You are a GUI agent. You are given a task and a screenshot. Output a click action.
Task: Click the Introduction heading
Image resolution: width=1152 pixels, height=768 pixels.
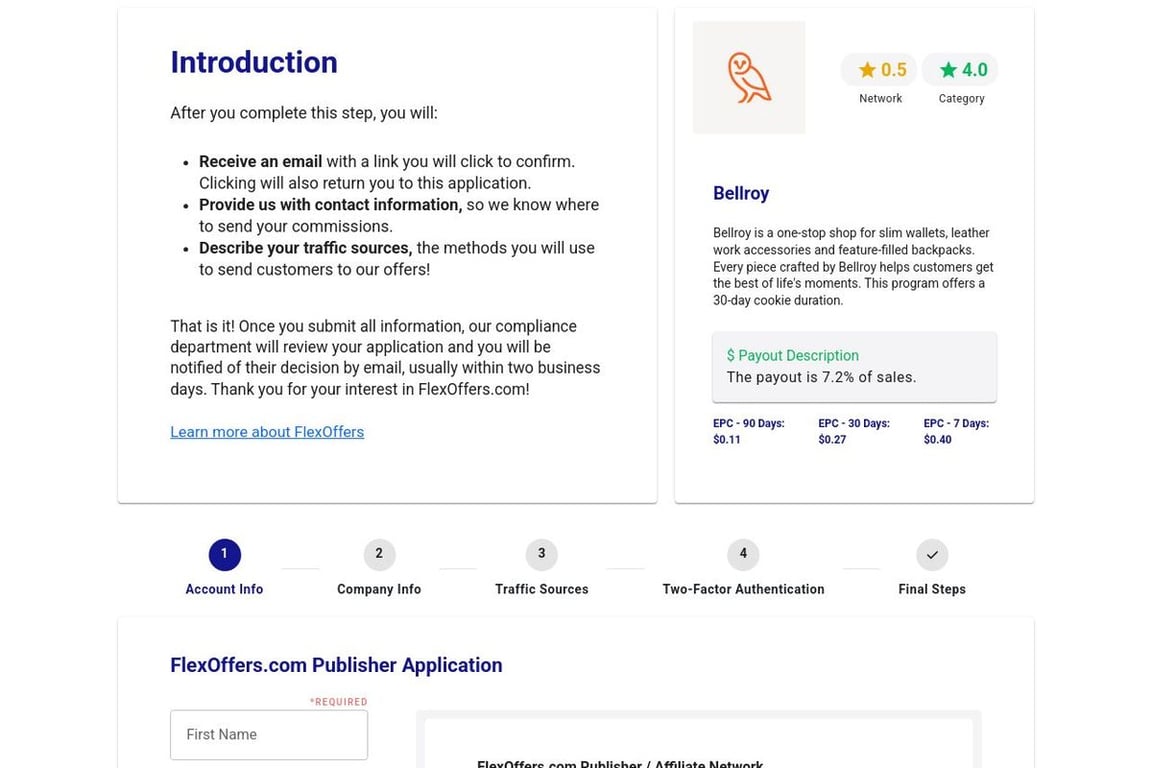tap(254, 62)
